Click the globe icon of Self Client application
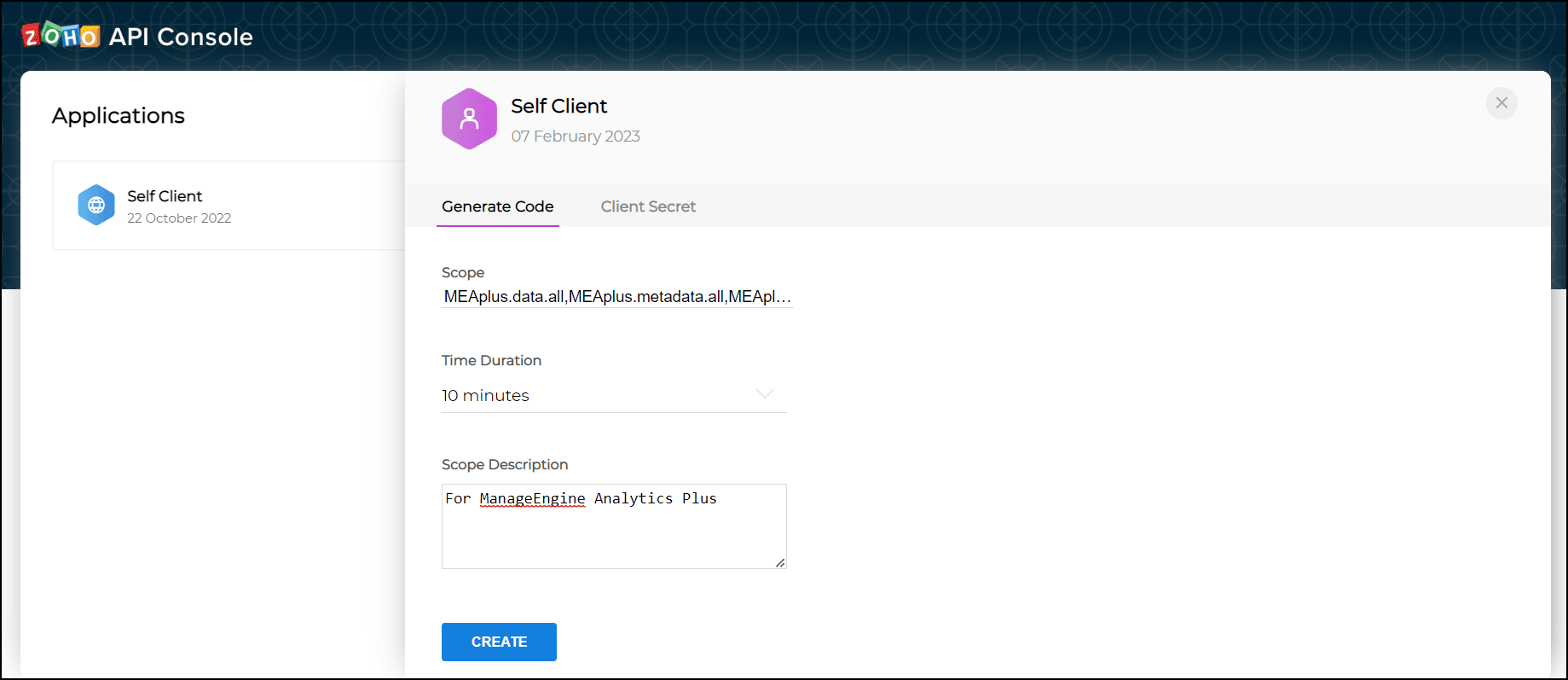This screenshot has width=1568, height=680. tap(96, 206)
